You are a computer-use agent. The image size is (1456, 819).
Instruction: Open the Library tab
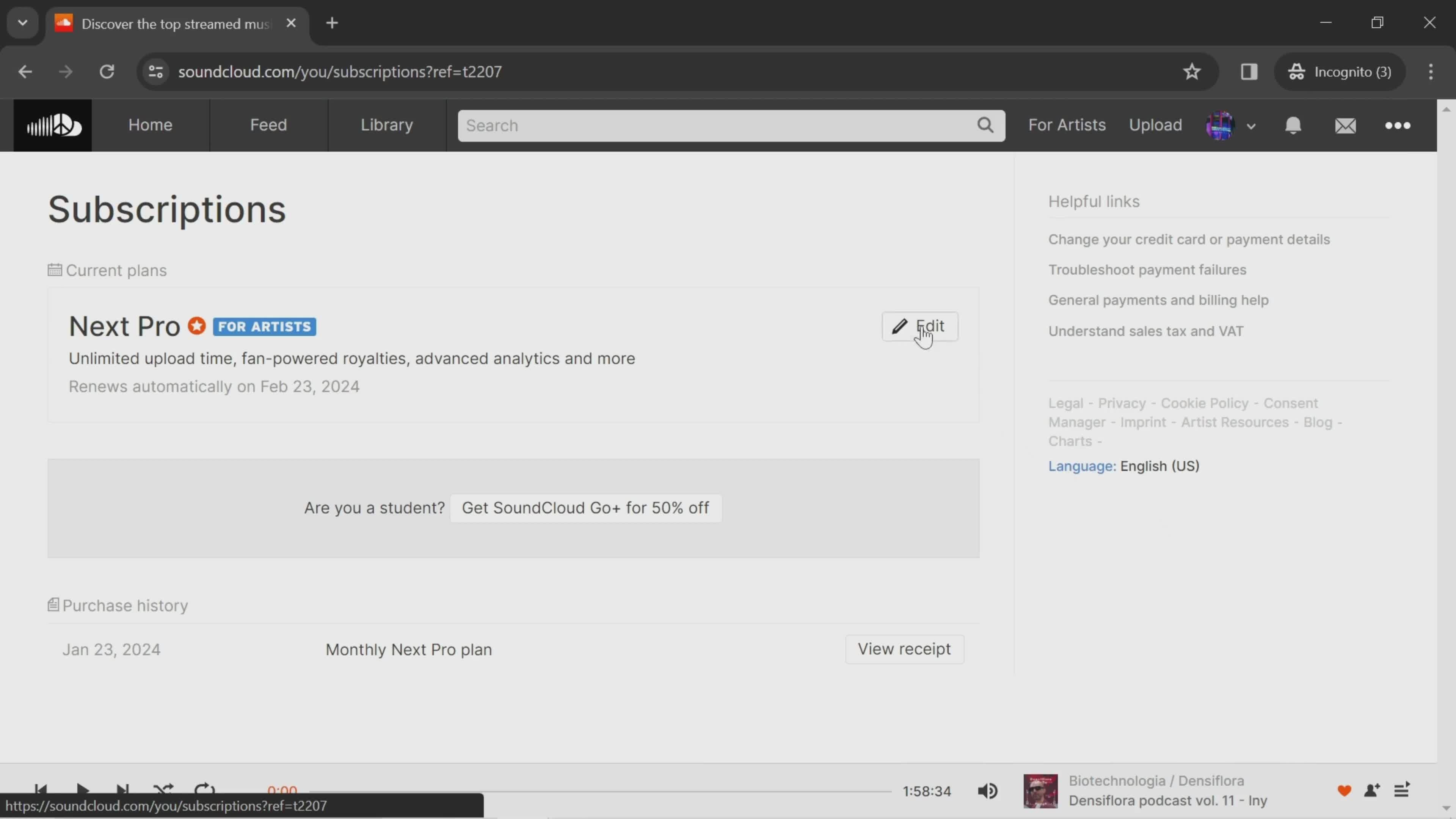coord(387,125)
